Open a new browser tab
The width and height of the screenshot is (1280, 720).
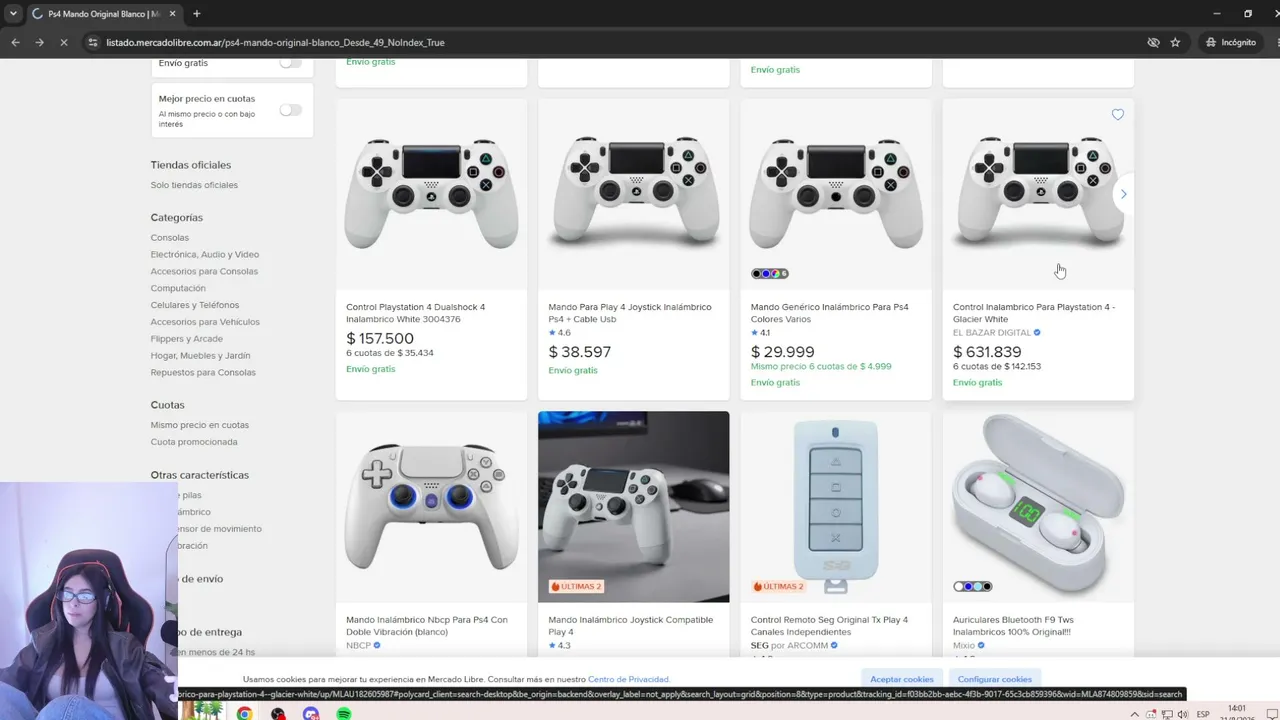click(x=197, y=14)
